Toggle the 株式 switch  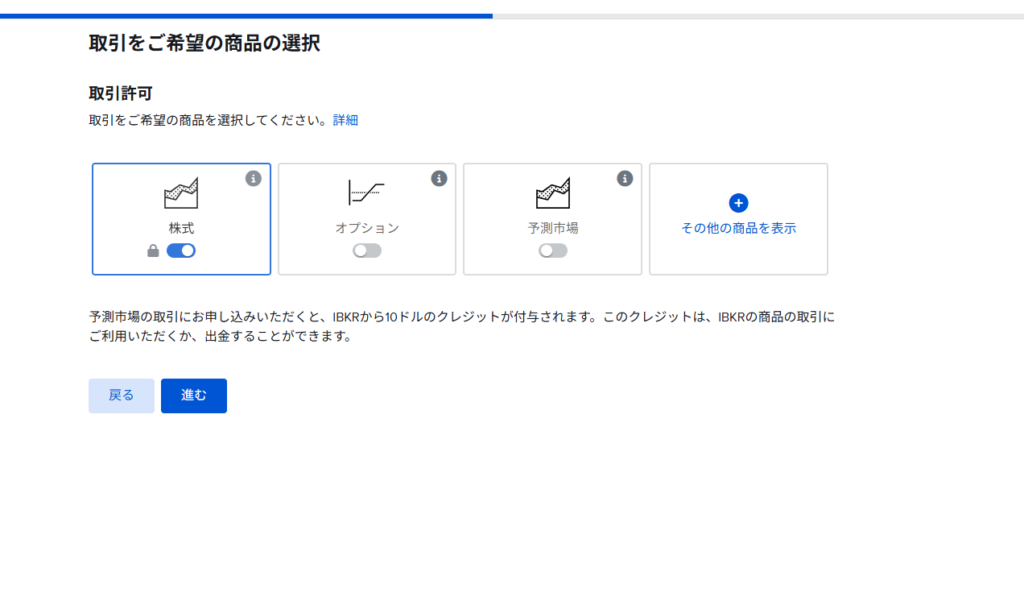click(181, 251)
